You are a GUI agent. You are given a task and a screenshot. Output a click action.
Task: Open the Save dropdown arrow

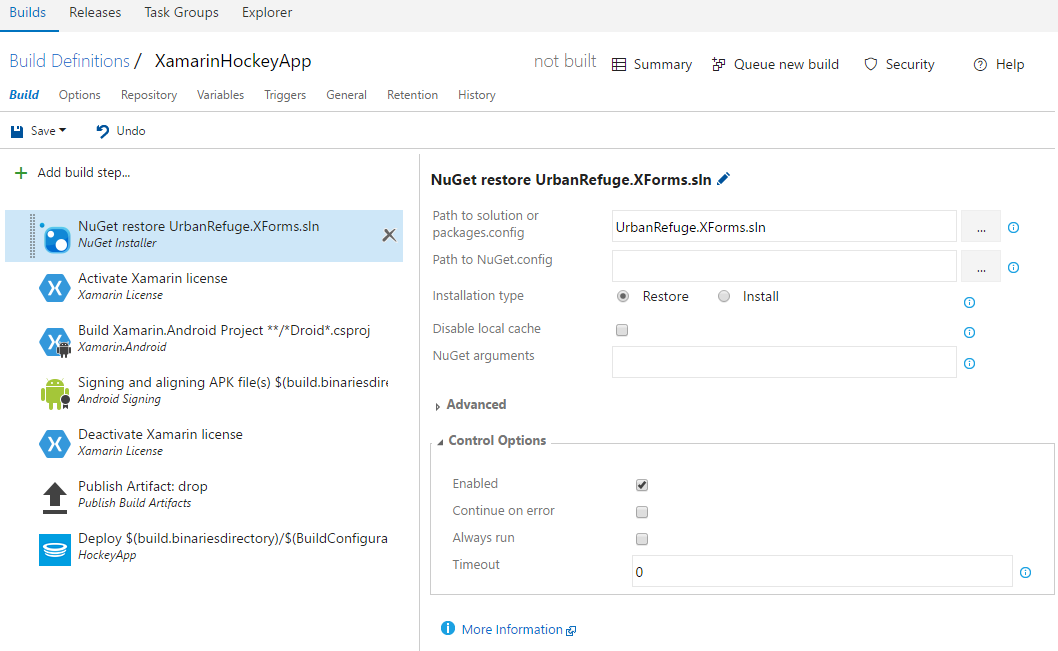click(63, 130)
